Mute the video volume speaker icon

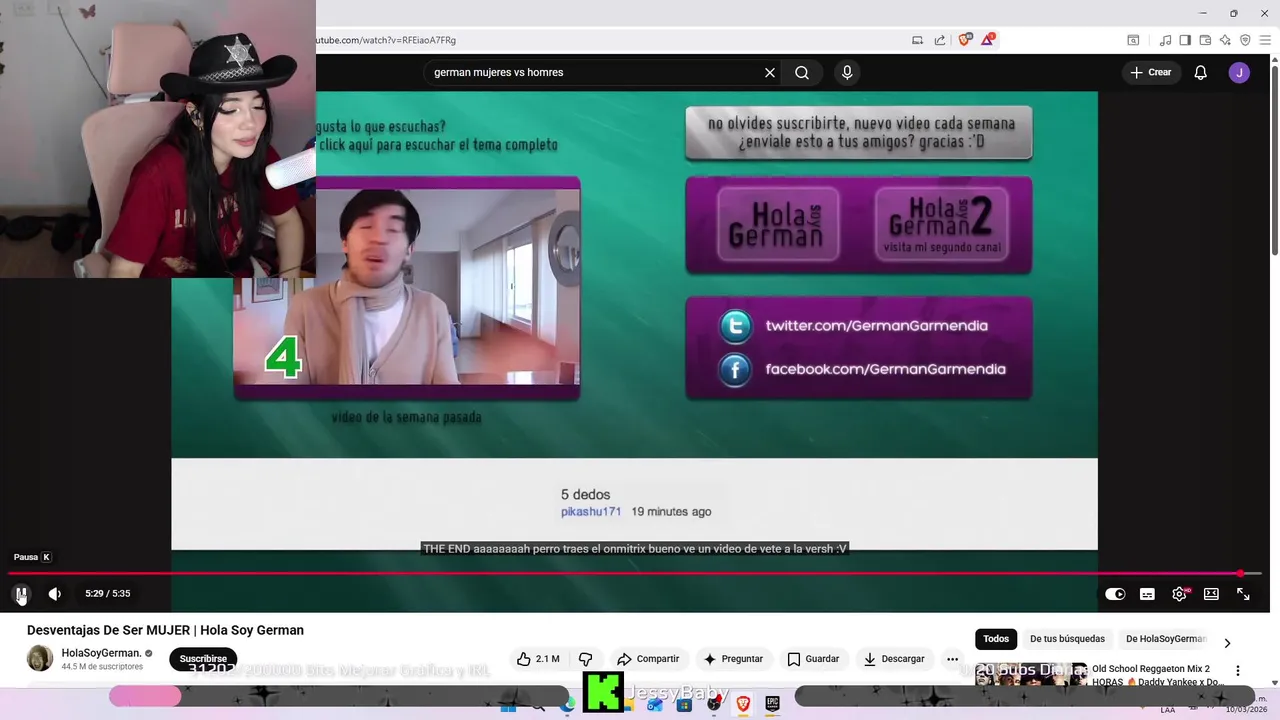click(x=55, y=594)
